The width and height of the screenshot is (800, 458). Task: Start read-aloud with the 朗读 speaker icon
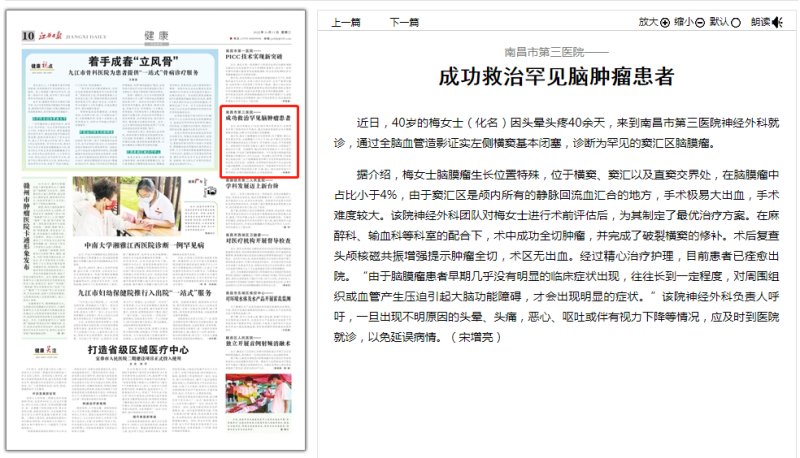point(777,22)
